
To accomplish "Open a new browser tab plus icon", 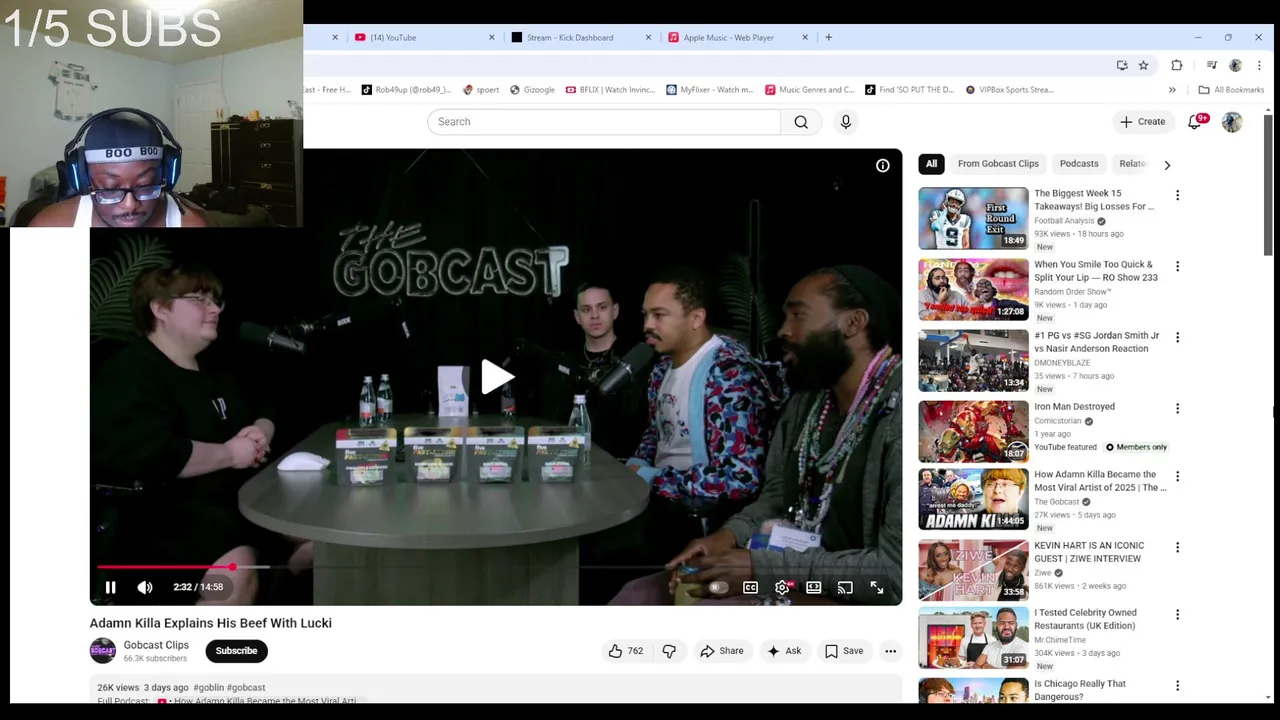I will (828, 37).
